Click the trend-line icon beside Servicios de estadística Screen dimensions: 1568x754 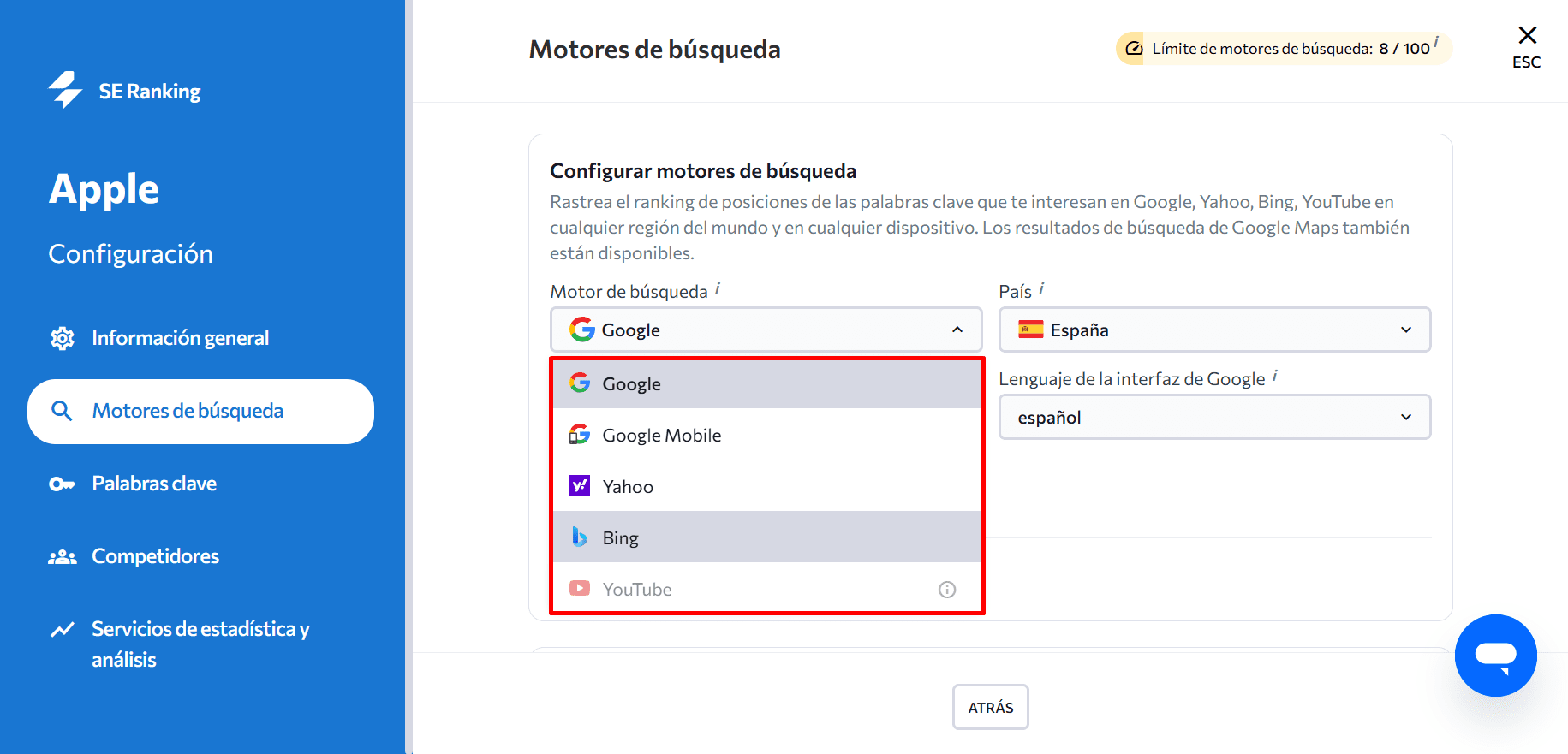click(x=62, y=630)
